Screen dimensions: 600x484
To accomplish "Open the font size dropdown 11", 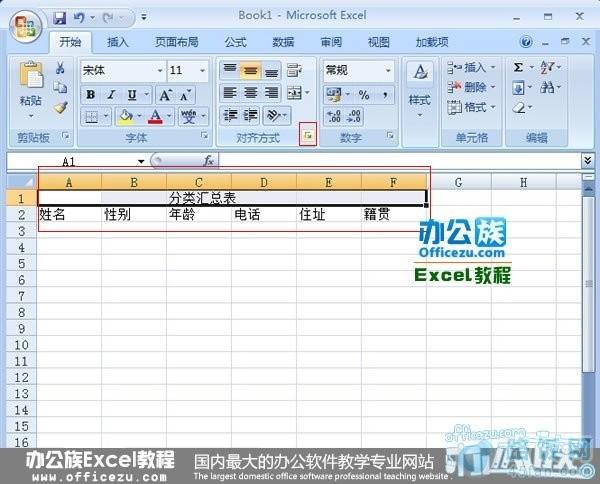I will tap(202, 71).
